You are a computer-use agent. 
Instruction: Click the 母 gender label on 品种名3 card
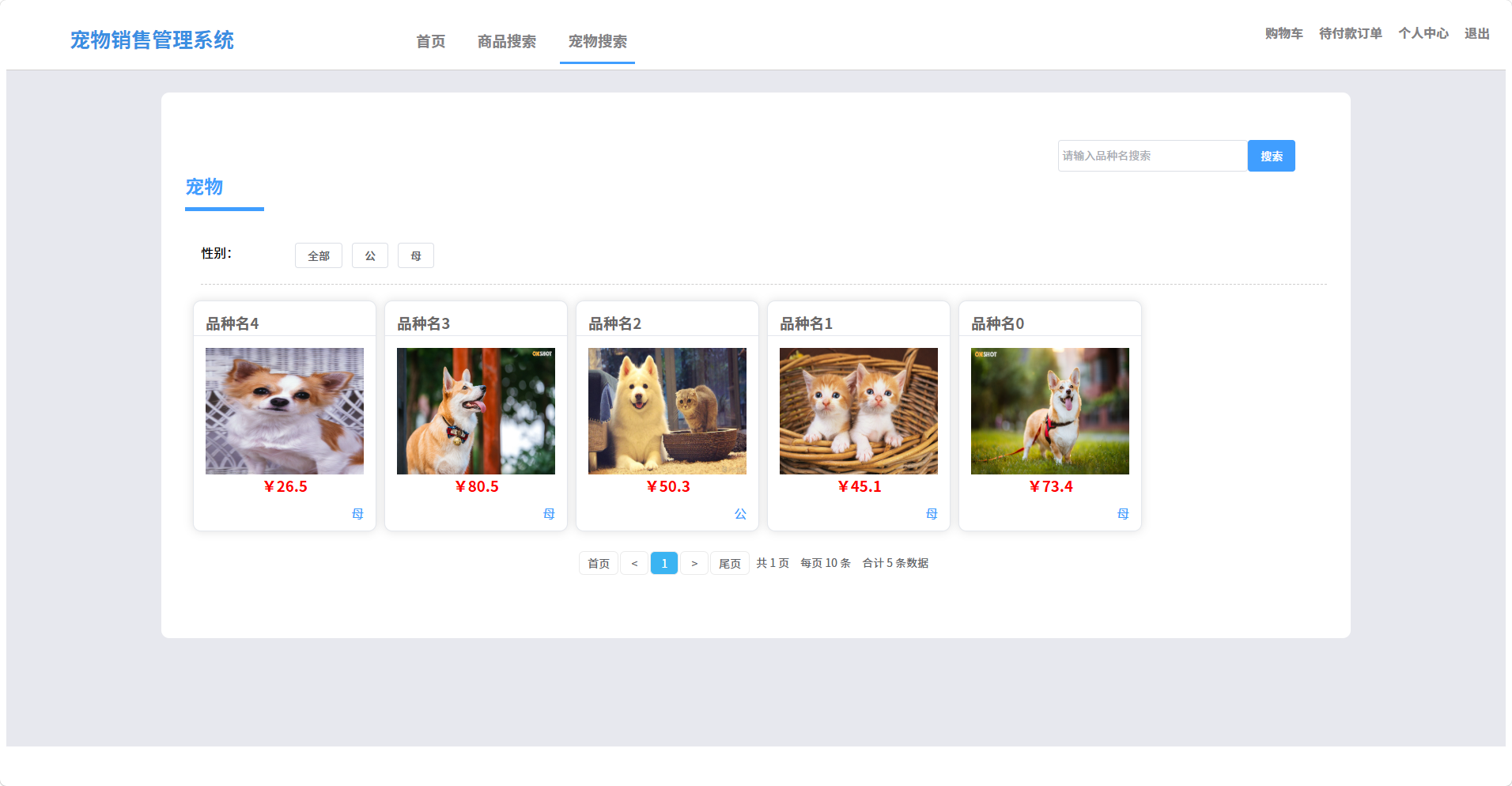[x=549, y=514]
